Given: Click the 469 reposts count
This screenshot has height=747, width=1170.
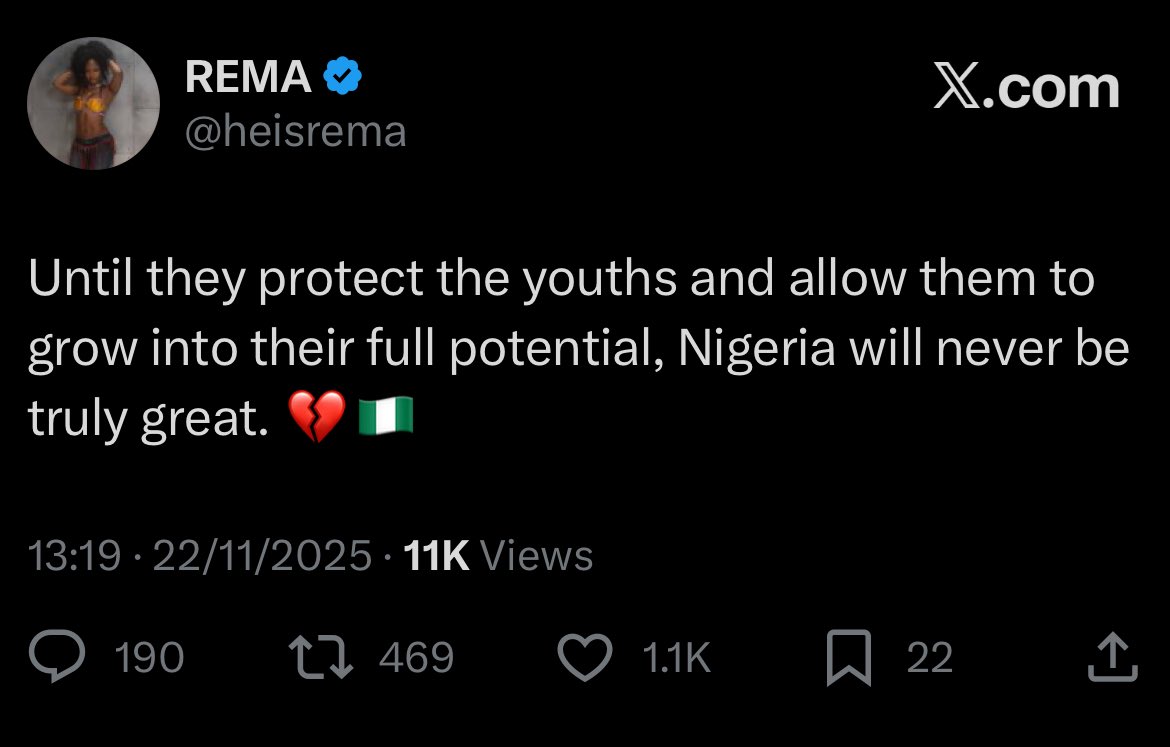Looking at the screenshot, I should point(417,658).
